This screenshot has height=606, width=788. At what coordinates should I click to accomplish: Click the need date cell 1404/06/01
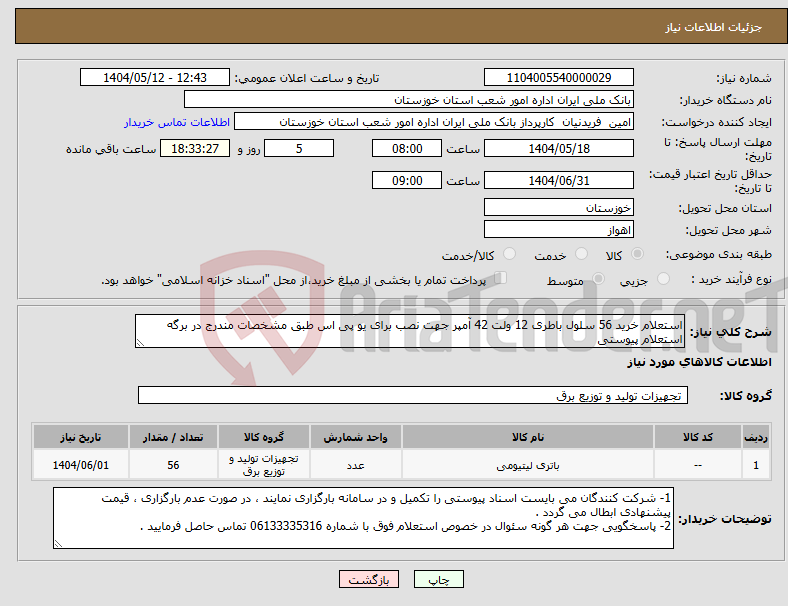click(81, 465)
